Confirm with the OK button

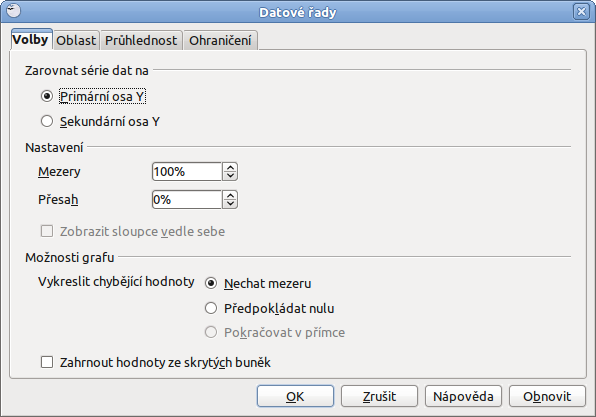pos(295,396)
